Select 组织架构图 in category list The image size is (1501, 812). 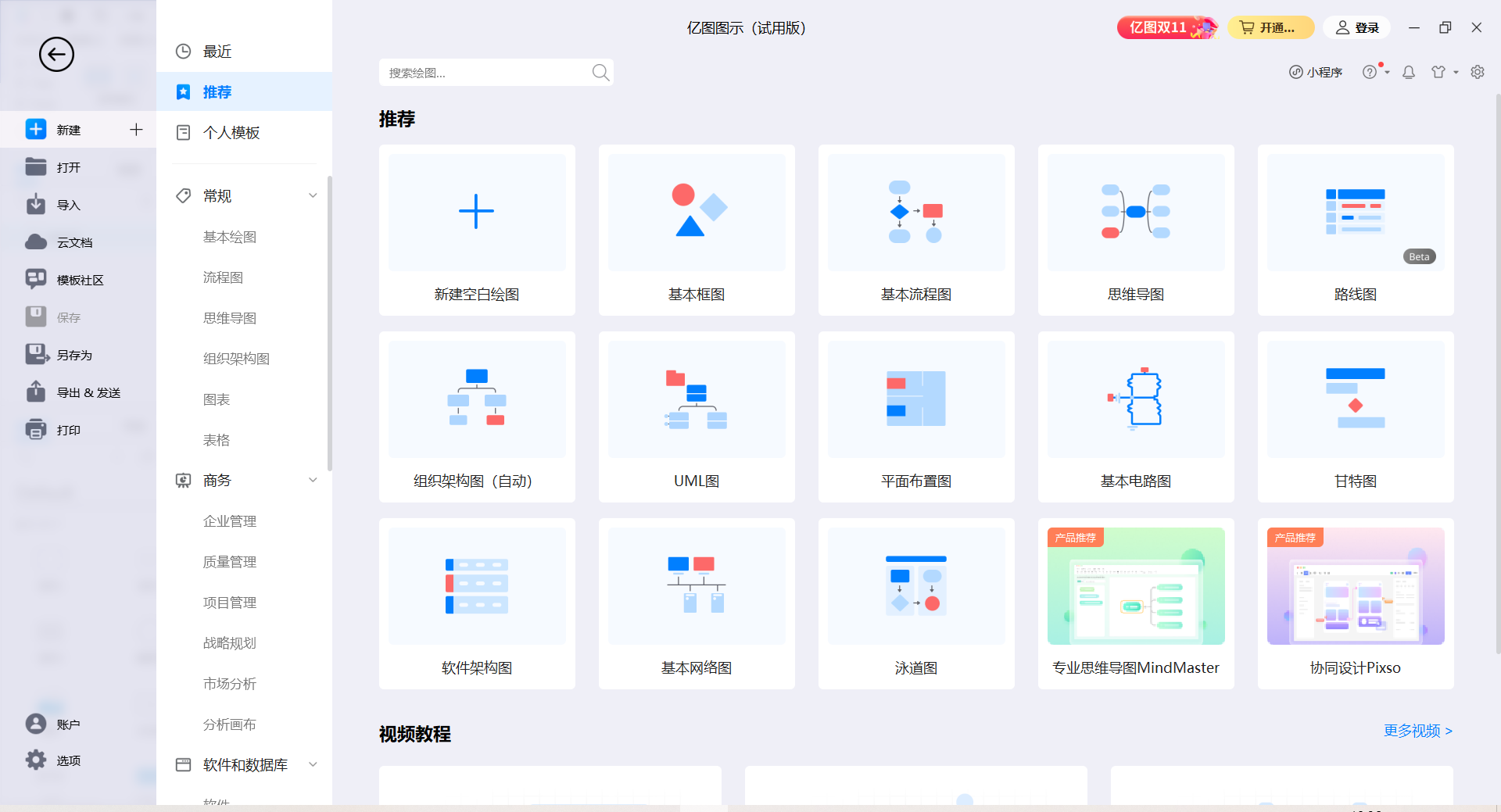pyautogui.click(x=236, y=359)
